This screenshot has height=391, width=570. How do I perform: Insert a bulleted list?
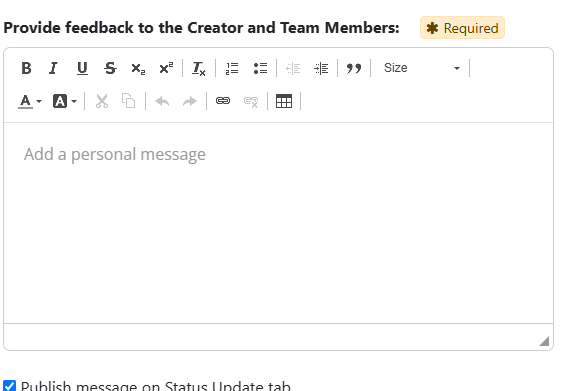pos(260,68)
